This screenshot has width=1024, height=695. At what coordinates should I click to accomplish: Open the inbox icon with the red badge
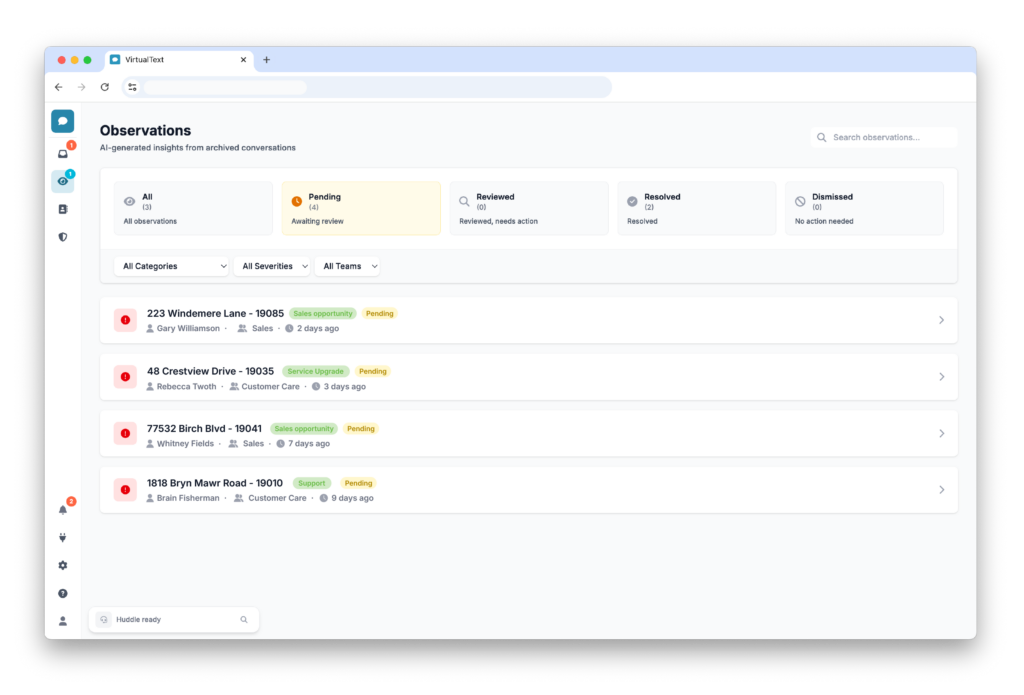tap(62, 152)
